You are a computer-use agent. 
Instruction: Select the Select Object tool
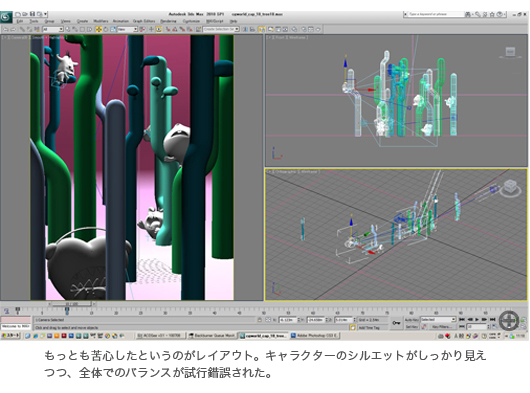click(x=68, y=29)
